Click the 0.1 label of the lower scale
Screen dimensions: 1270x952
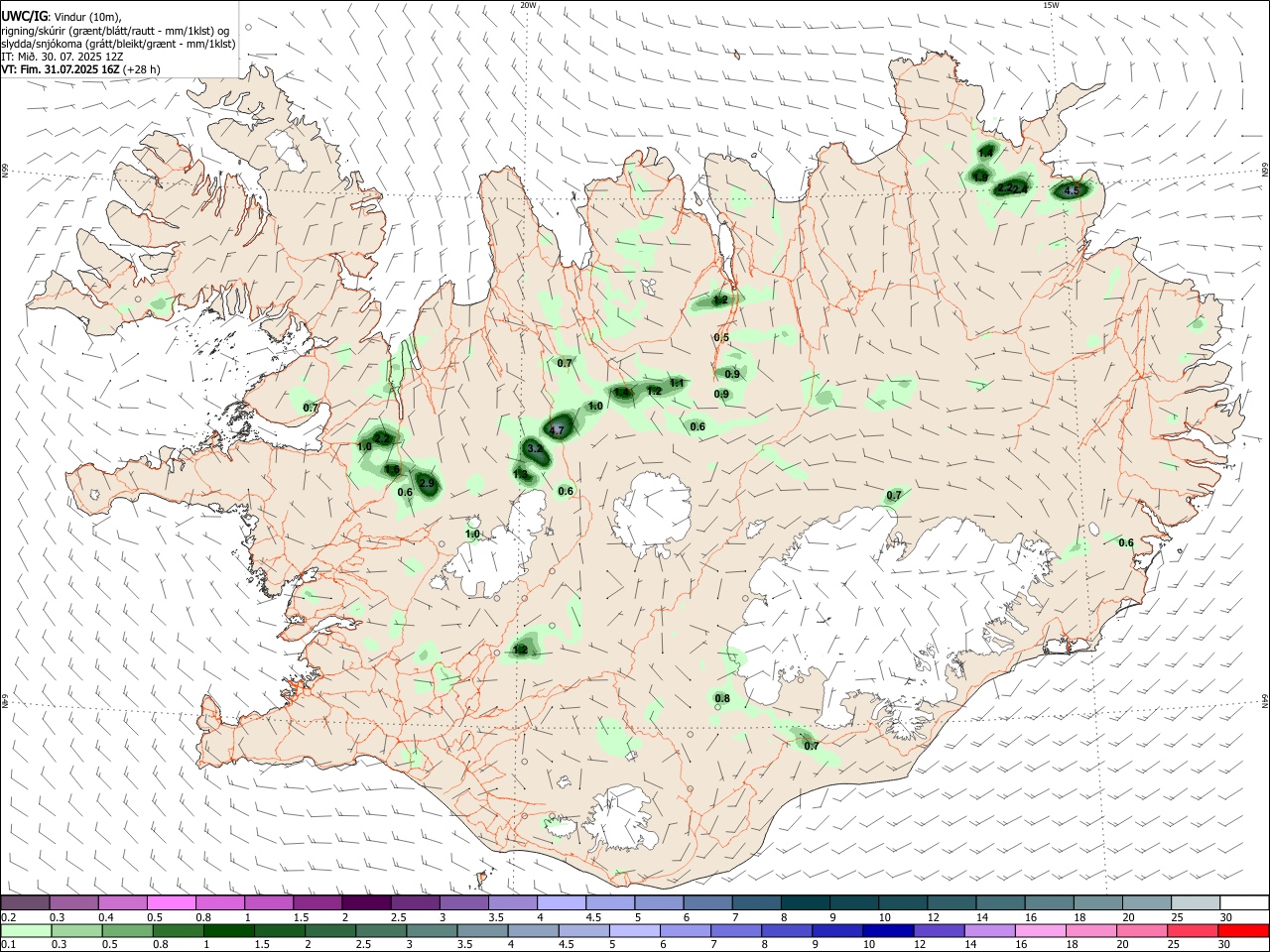[8, 945]
